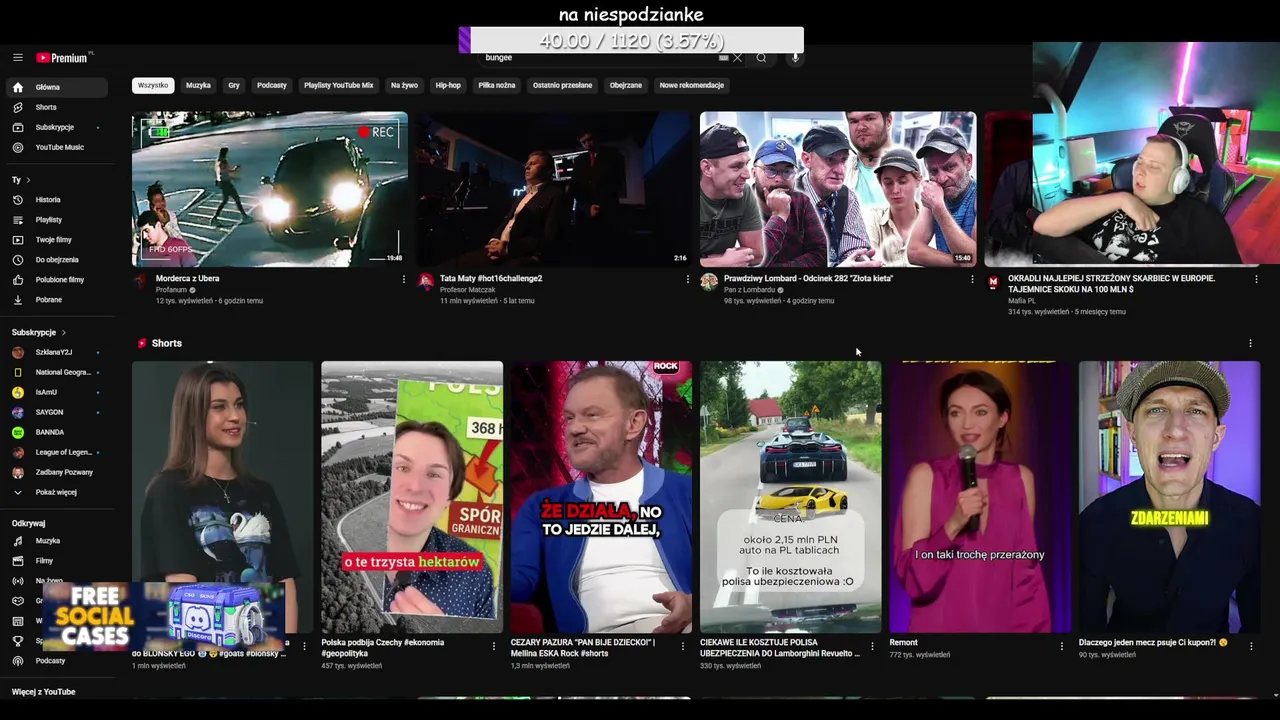
Task: Open Mafia PL channel avatar
Action: click(x=993, y=282)
